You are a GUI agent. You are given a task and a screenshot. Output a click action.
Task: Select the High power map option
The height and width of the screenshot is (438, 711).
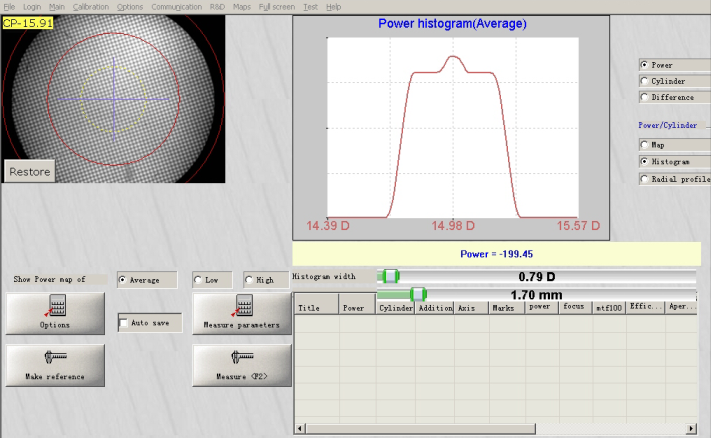[247, 280]
